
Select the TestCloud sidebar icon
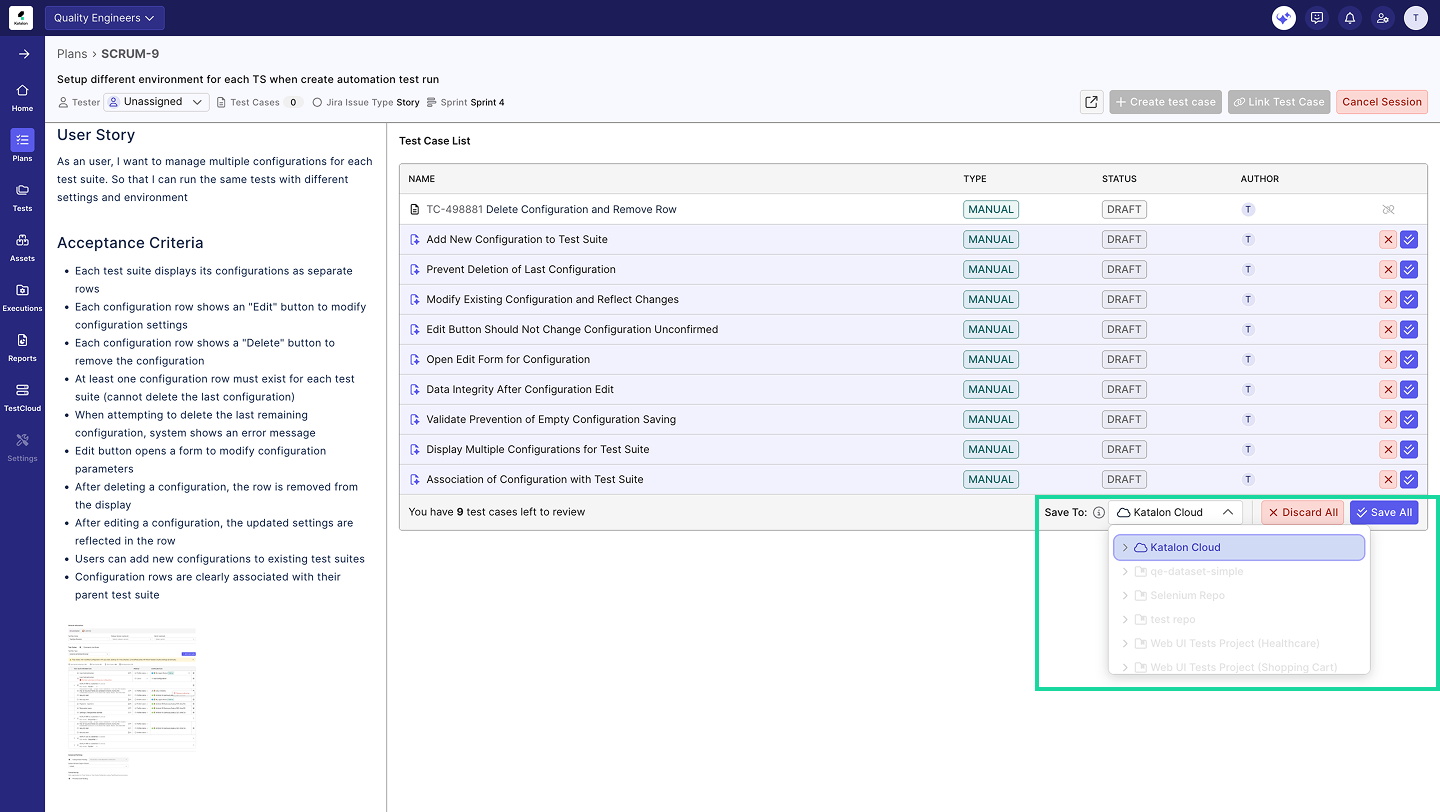pyautogui.click(x=21, y=391)
